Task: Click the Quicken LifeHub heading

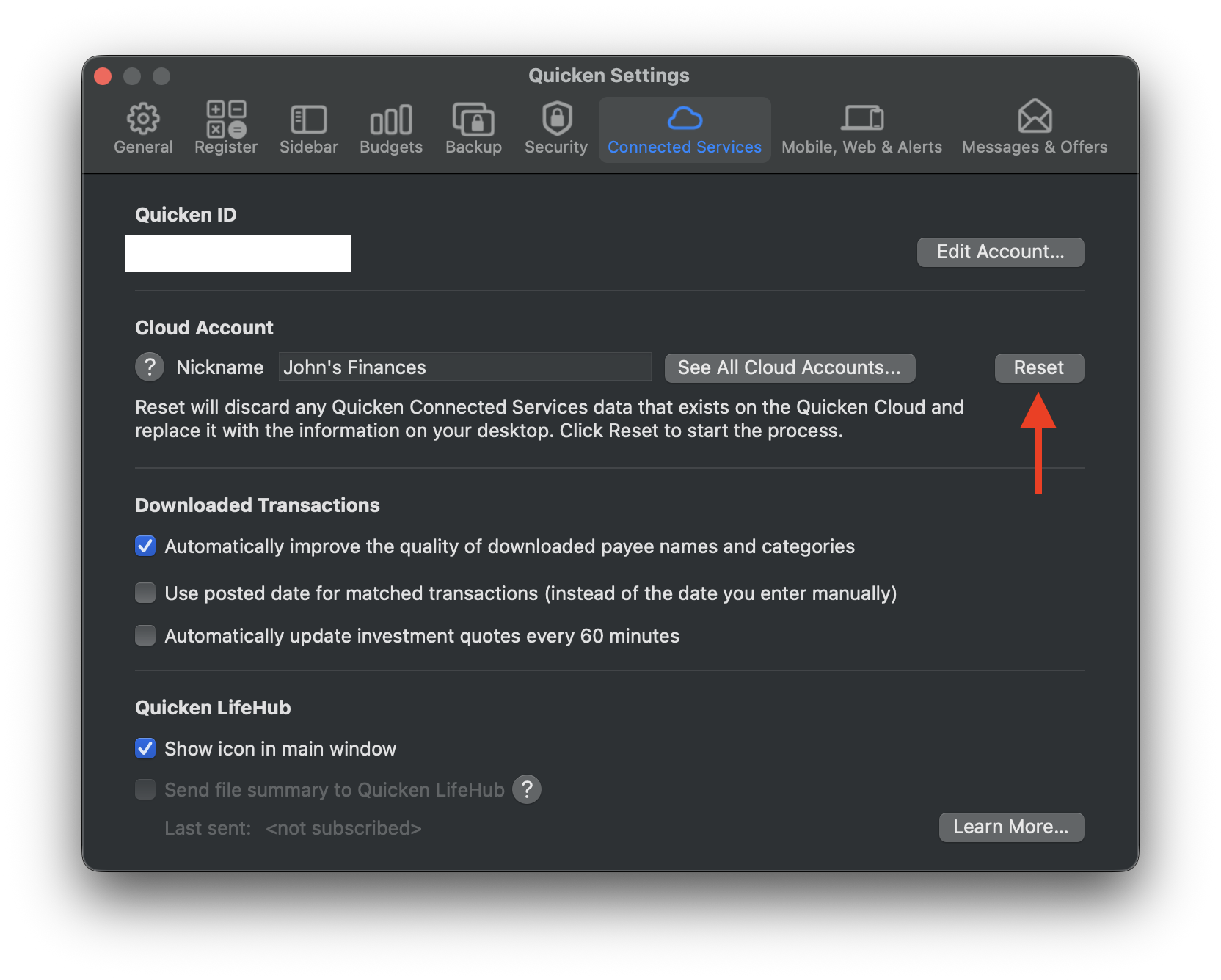Action: point(213,708)
